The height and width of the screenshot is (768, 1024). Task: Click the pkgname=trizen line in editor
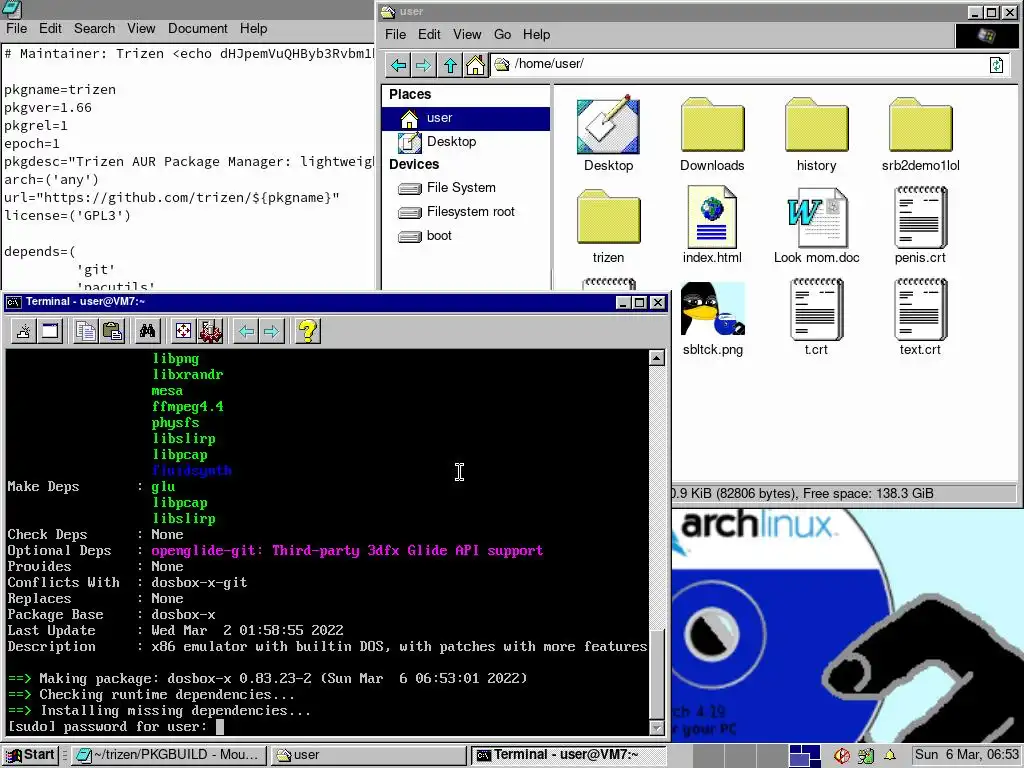point(60,90)
